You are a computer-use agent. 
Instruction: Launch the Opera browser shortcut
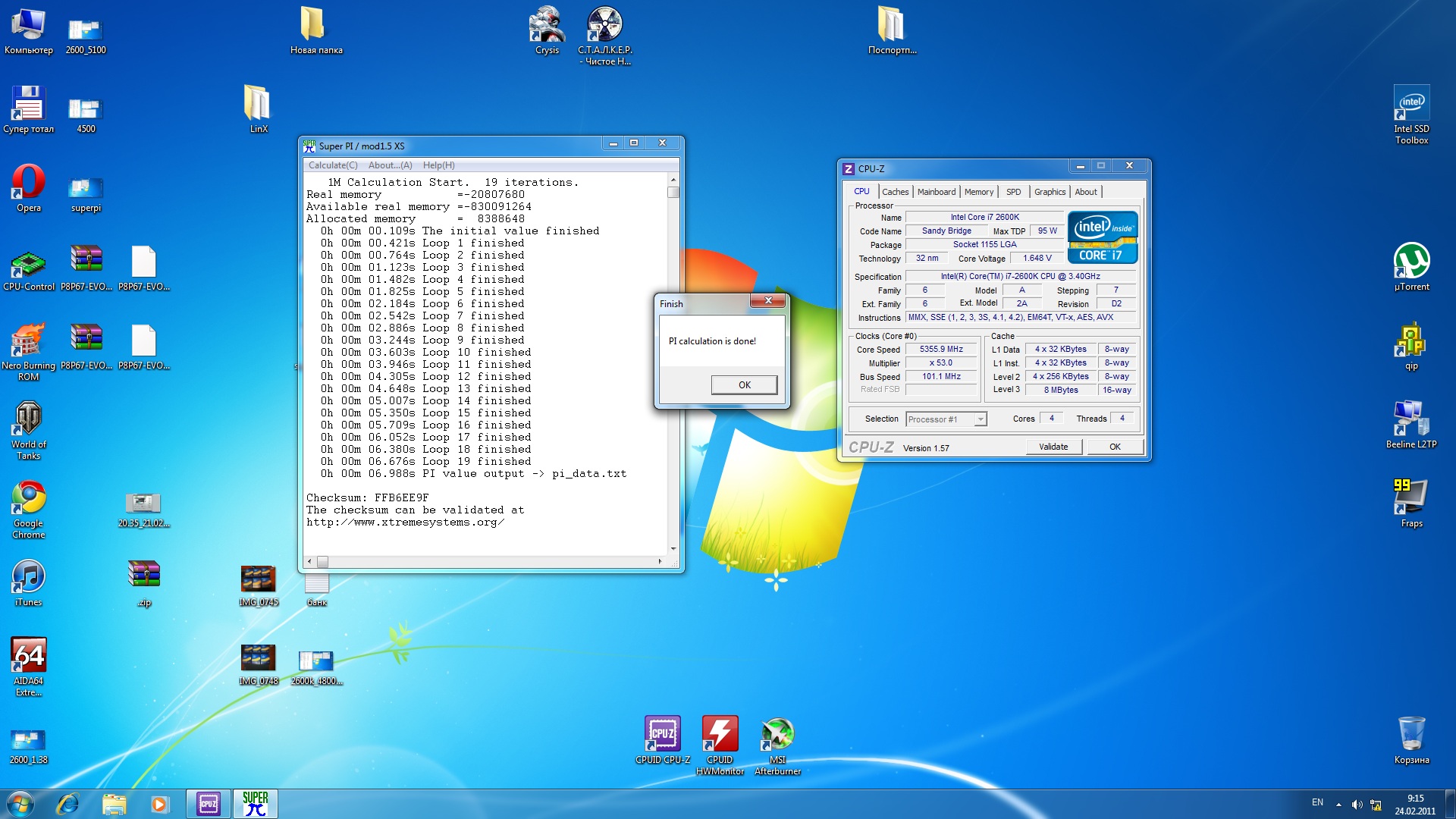click(28, 190)
